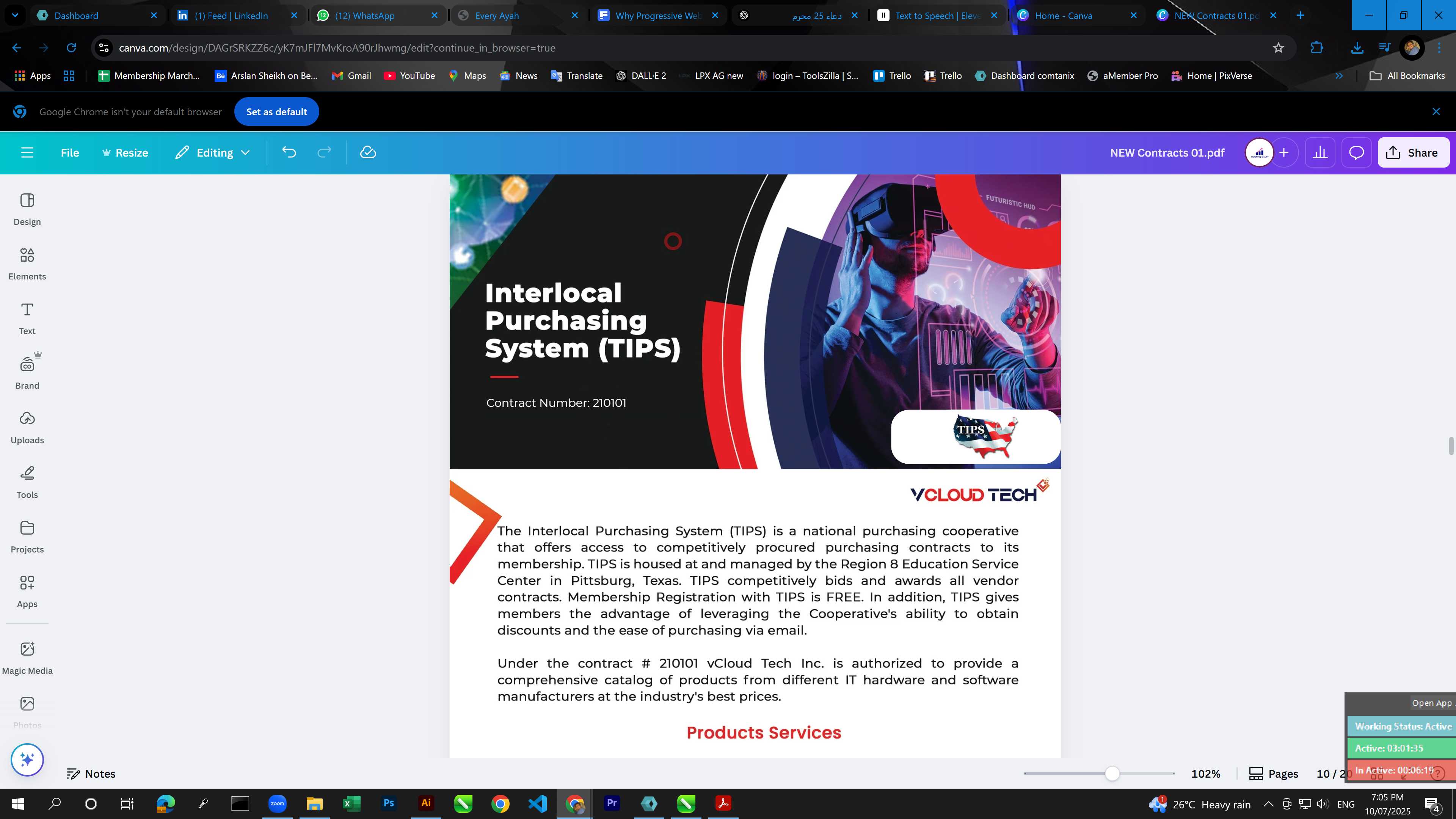Viewport: 1456px width, 819px height.
Task: Show hidden system tray icons arrow
Action: [1268, 804]
